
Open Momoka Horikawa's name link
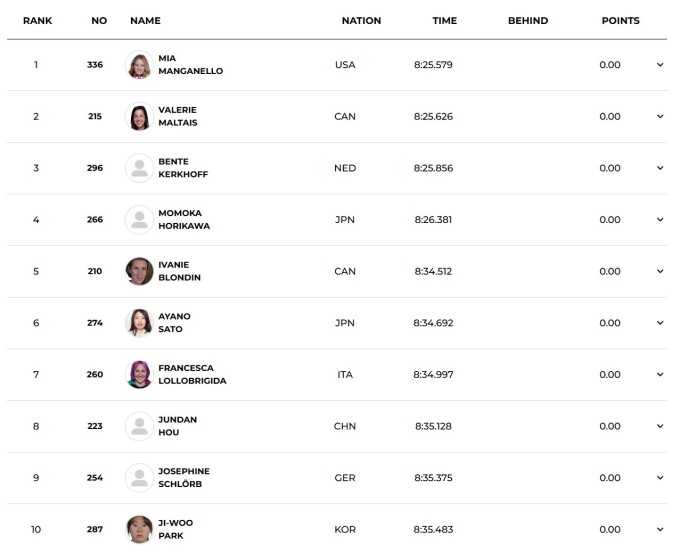(x=184, y=220)
